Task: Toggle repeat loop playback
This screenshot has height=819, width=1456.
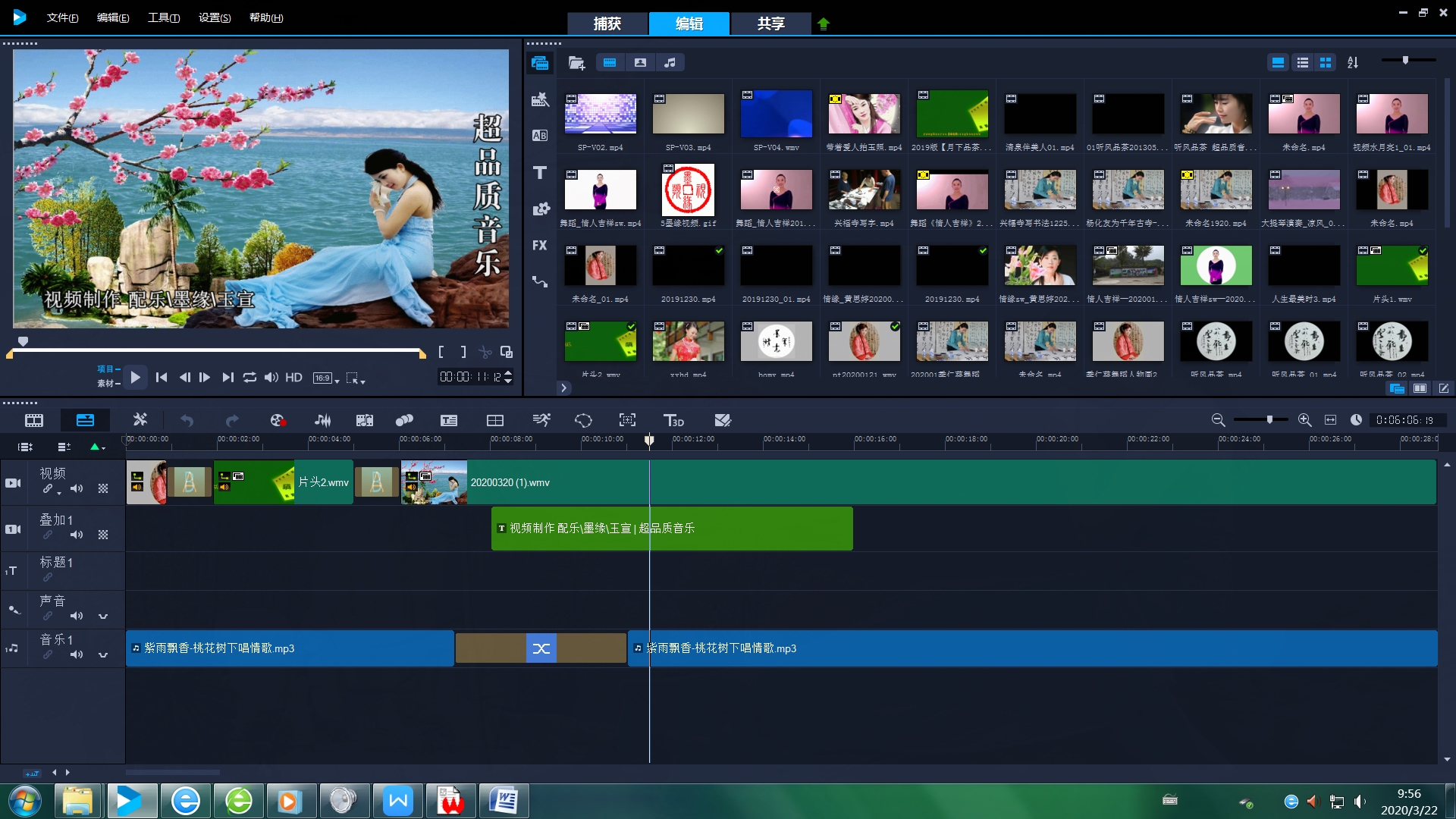Action: tap(249, 378)
